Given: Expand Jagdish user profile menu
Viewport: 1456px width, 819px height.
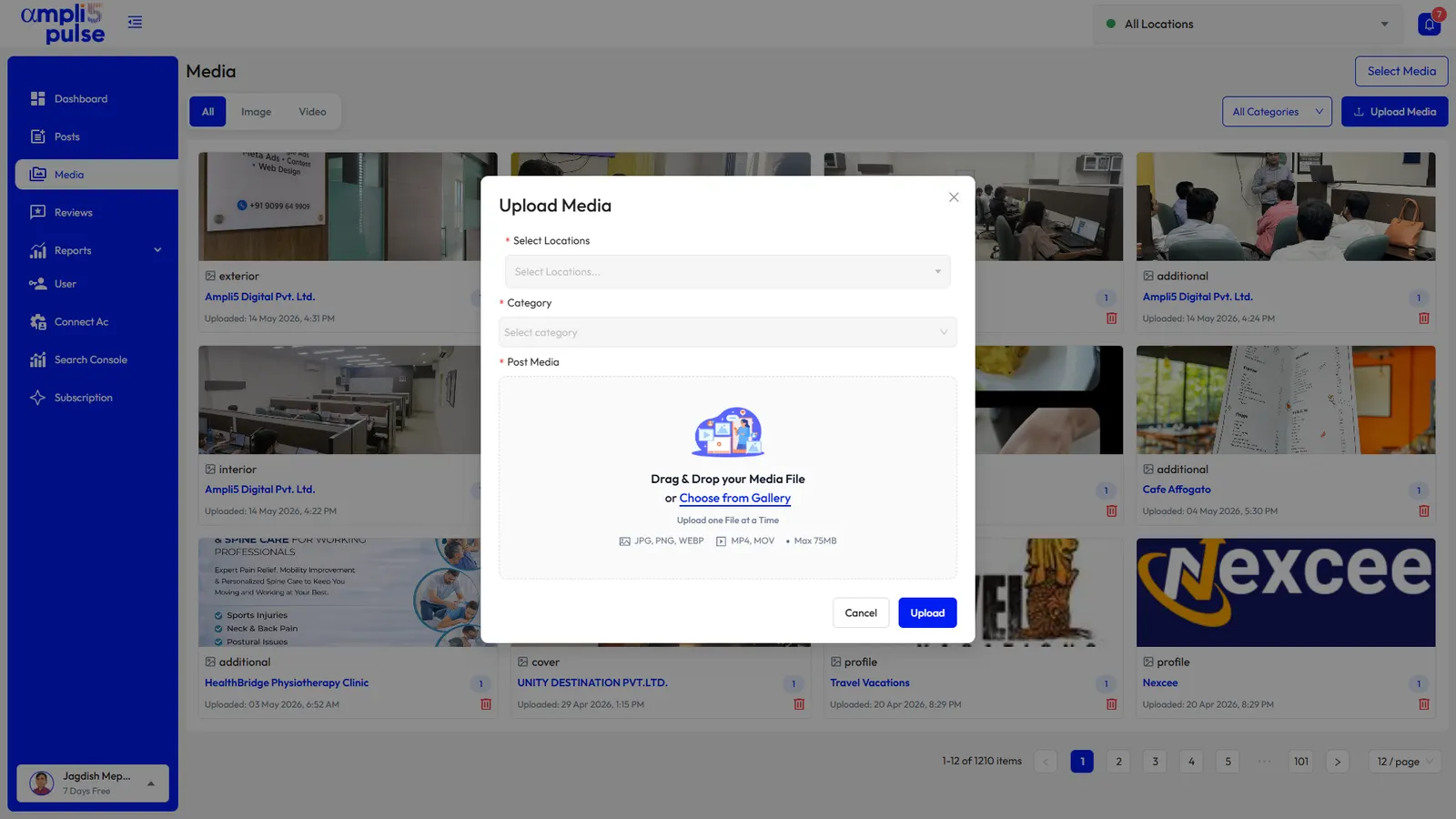Looking at the screenshot, I should click(93, 783).
